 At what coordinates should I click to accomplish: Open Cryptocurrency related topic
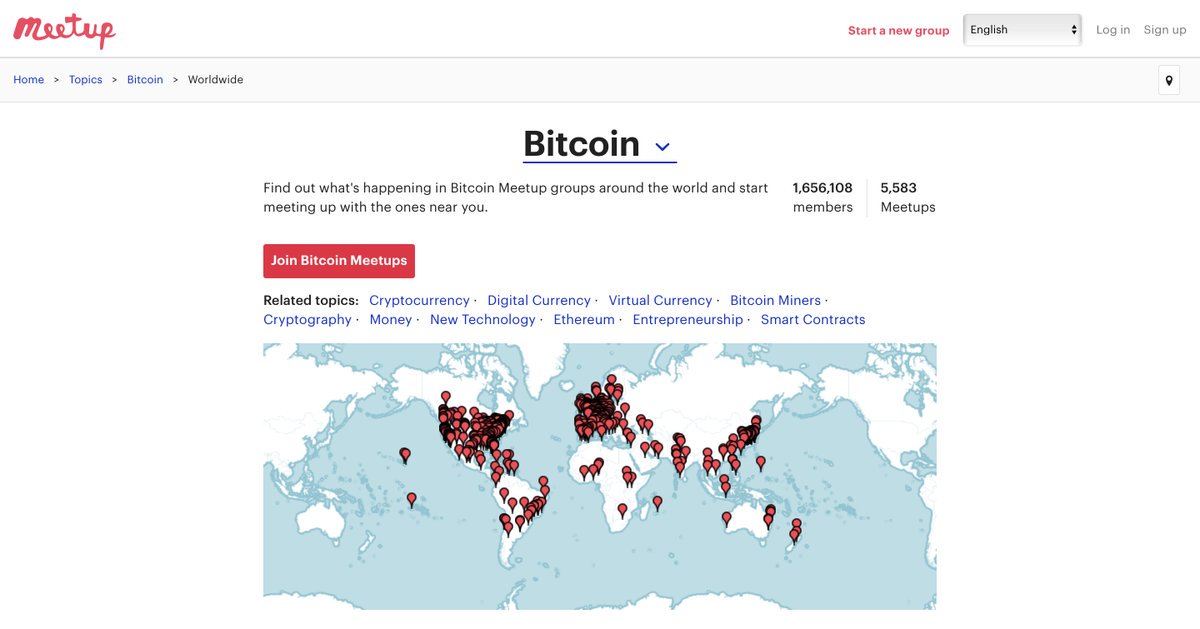(x=419, y=300)
